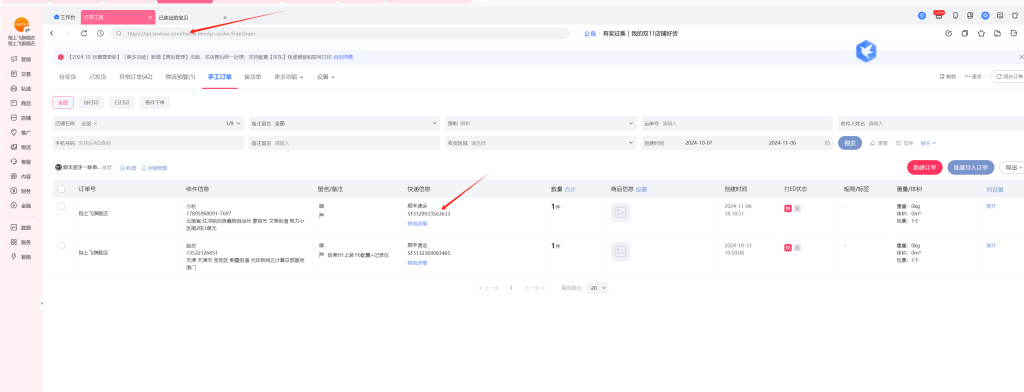The height and width of the screenshot is (392, 1024).
Task: Open 物流 in the left sidebar
Action: [x=21, y=147]
